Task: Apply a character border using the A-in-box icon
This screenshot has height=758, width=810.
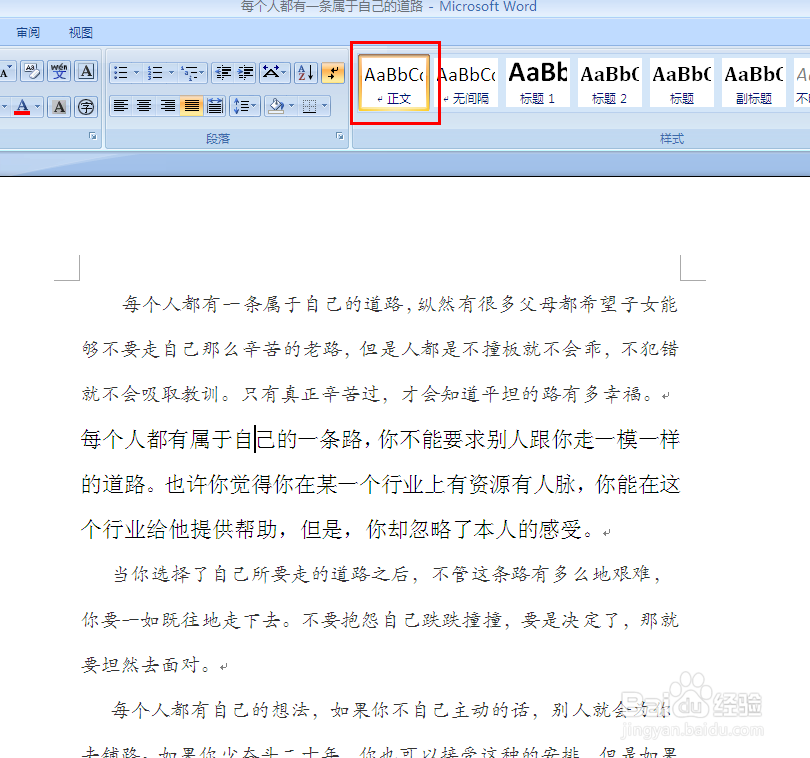Action: click(86, 71)
